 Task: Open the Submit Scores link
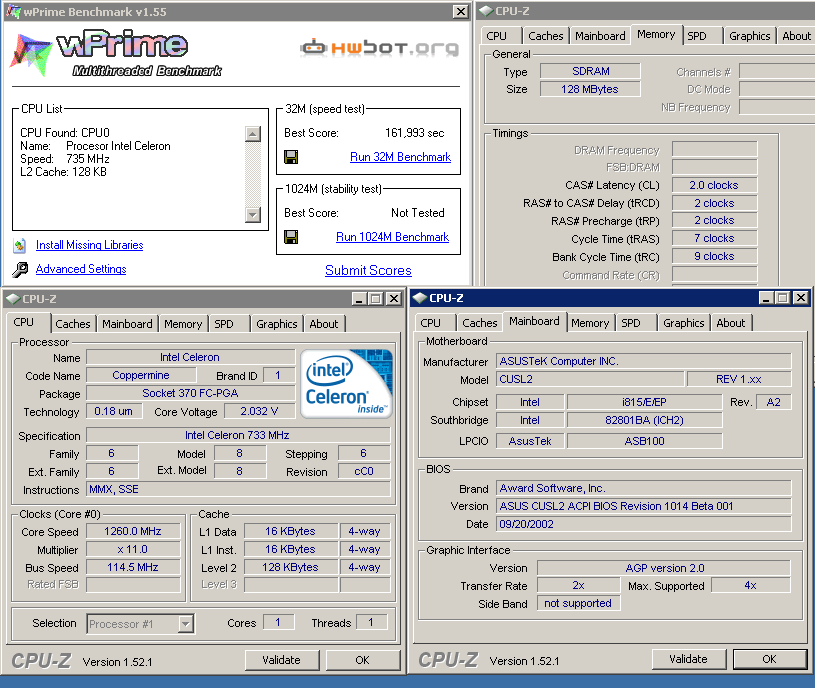368,270
